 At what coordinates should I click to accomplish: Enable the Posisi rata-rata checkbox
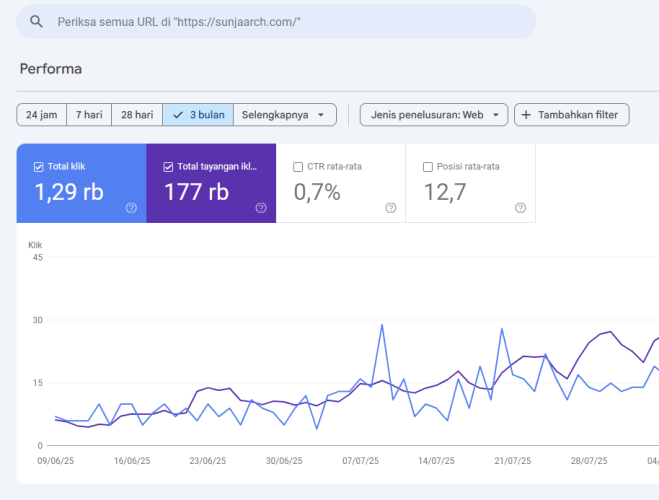click(428, 167)
